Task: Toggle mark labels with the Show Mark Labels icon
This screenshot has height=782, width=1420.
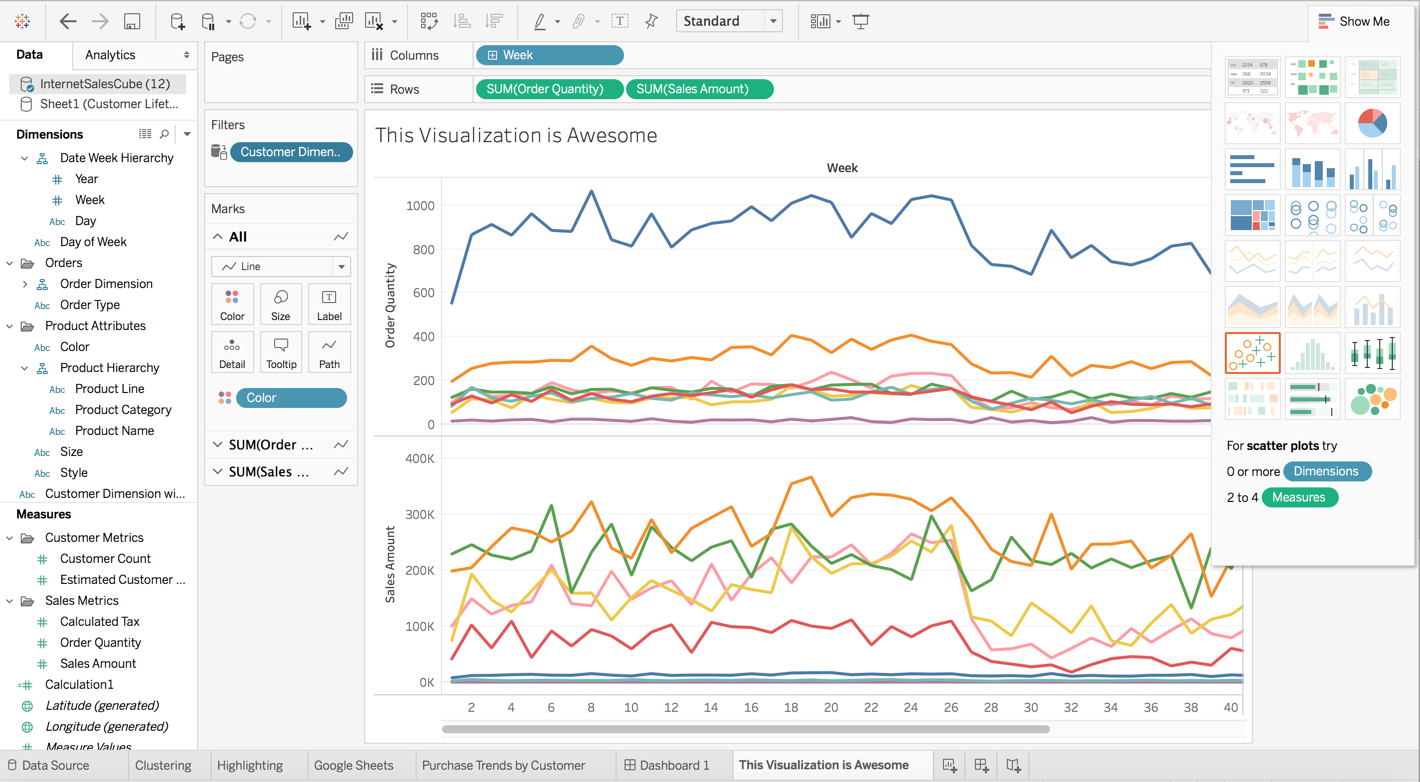Action: (x=818, y=21)
